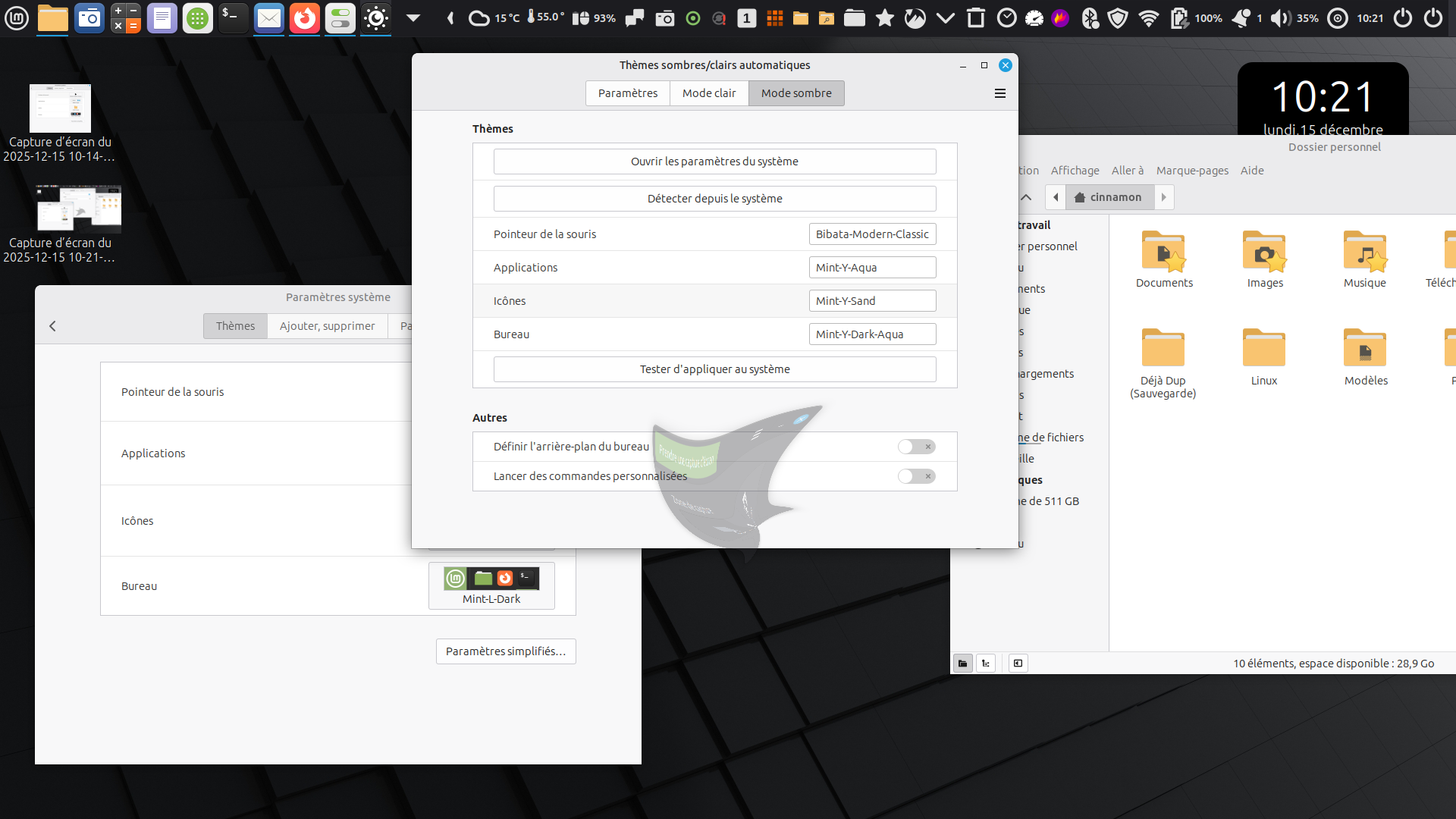Screen dimensions: 1456x819
Task: Open the Wi-Fi network menu
Action: coord(1149,18)
